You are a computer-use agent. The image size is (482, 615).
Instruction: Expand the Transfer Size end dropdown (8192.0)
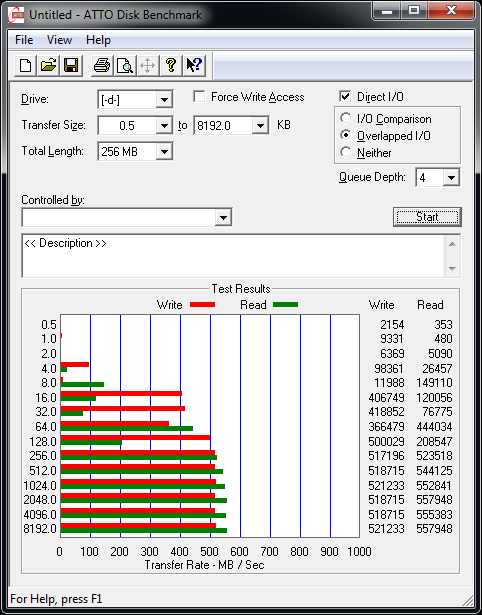[x=260, y=126]
